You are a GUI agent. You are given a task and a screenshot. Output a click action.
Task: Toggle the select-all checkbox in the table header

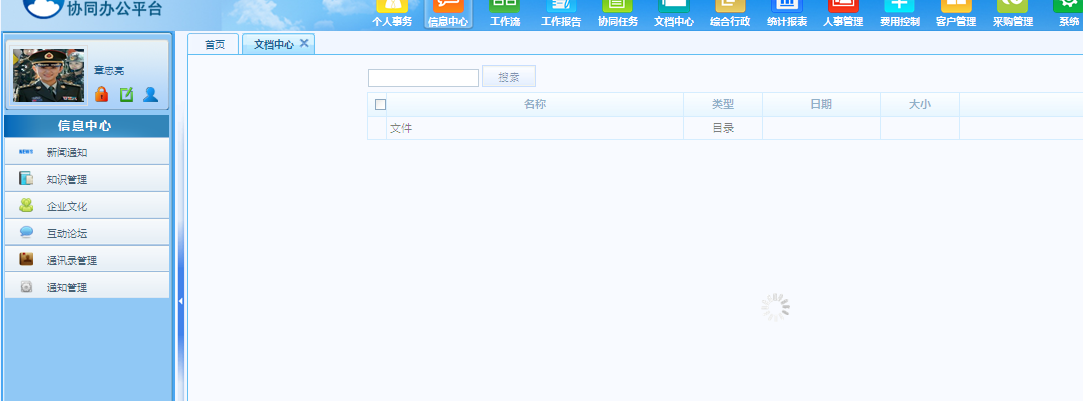[380, 104]
